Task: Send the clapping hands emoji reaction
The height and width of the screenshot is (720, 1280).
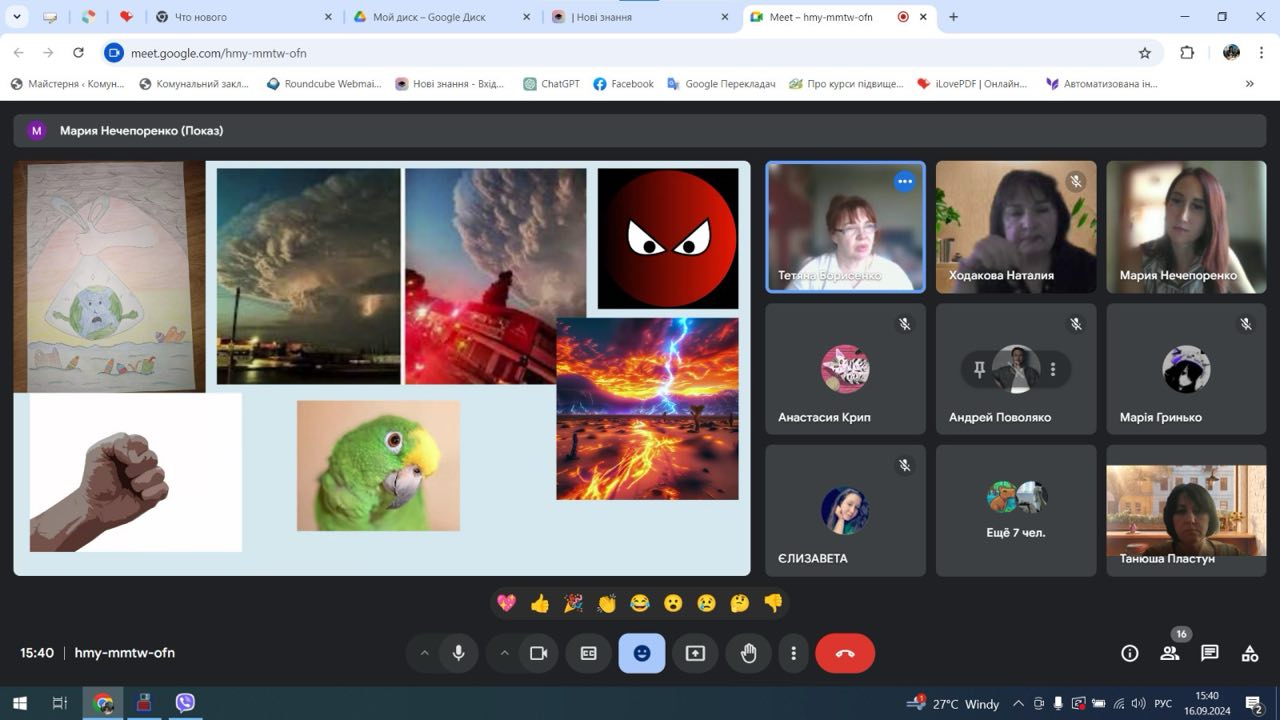Action: click(x=606, y=603)
